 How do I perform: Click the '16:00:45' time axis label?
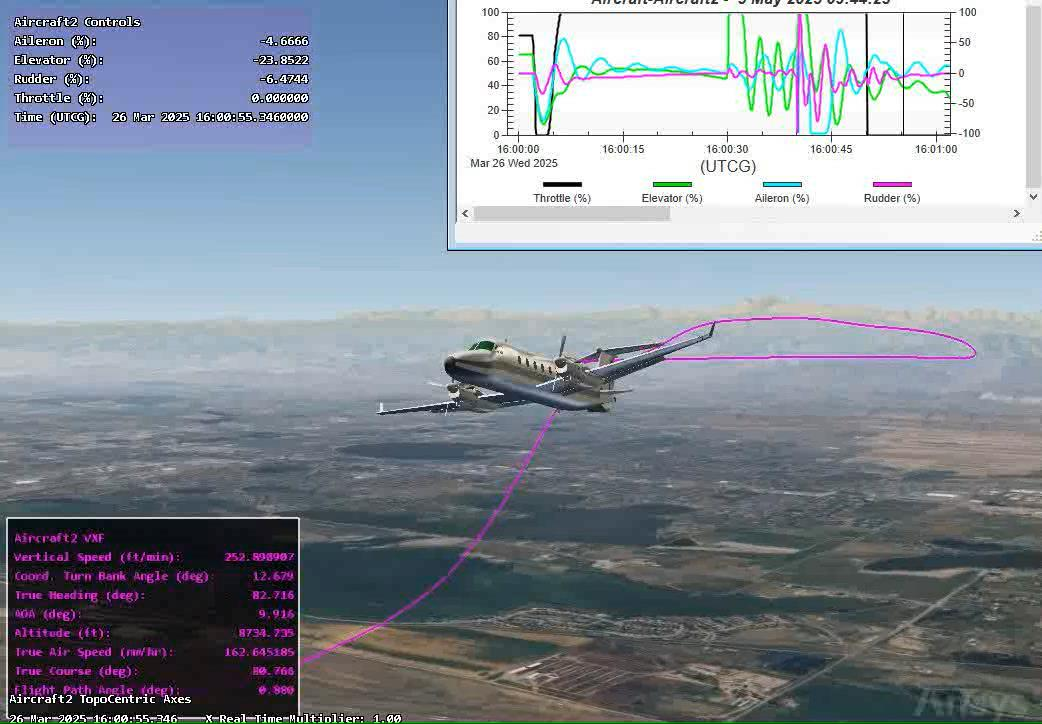pos(831,150)
